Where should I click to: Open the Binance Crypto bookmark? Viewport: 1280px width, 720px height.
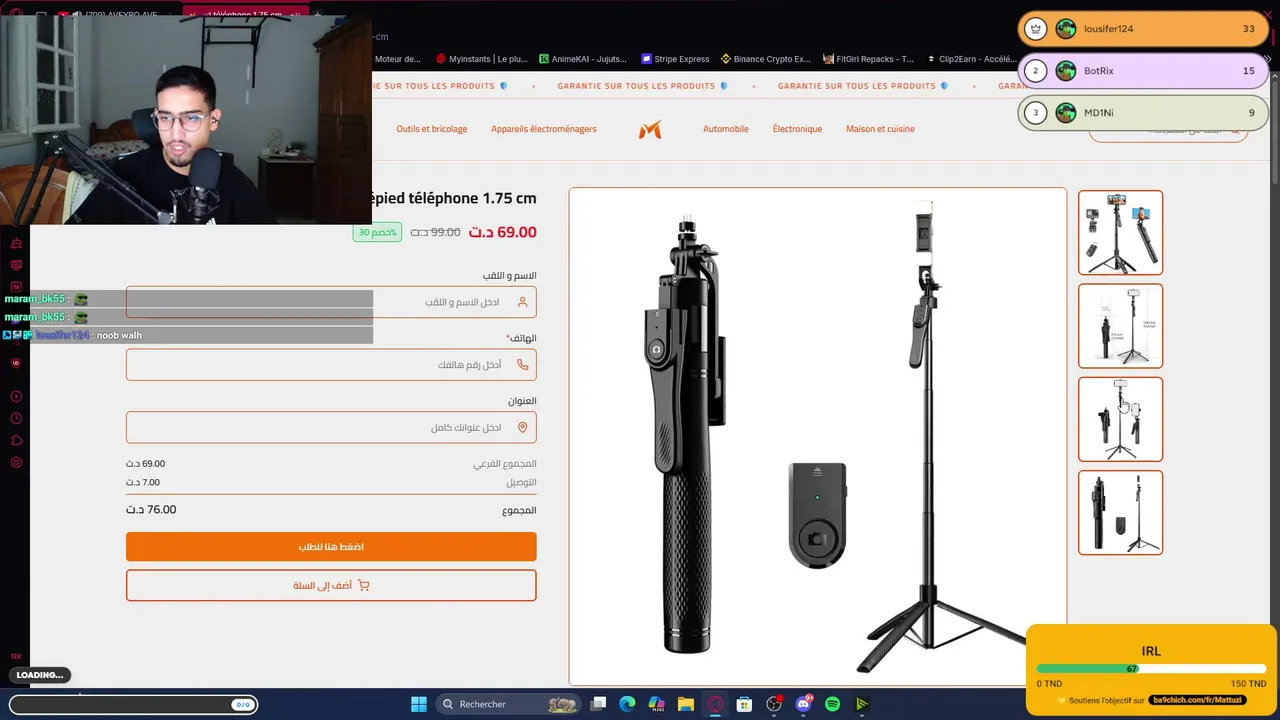(x=765, y=59)
